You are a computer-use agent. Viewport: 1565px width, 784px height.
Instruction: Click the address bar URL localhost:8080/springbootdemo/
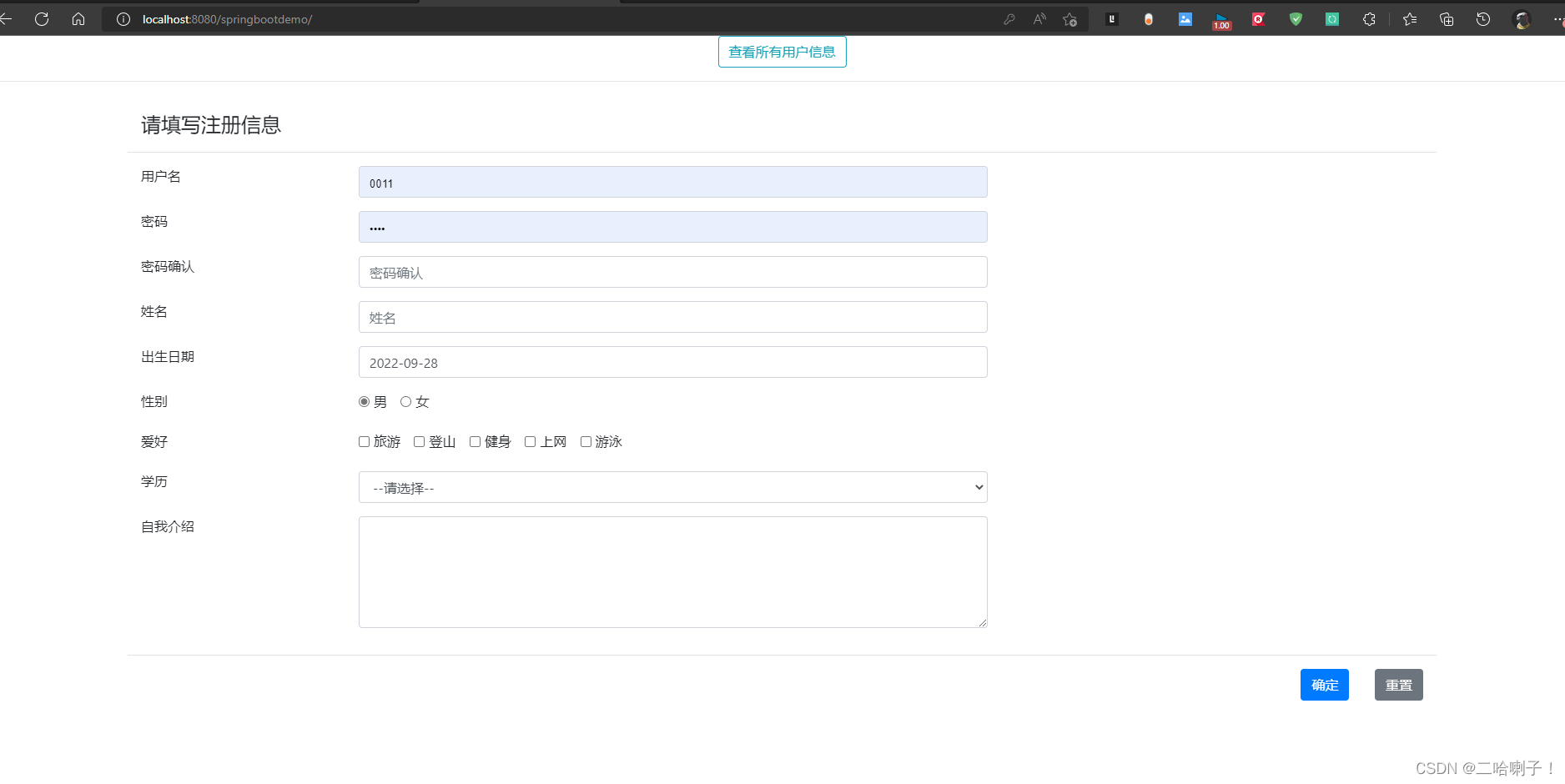click(x=227, y=19)
